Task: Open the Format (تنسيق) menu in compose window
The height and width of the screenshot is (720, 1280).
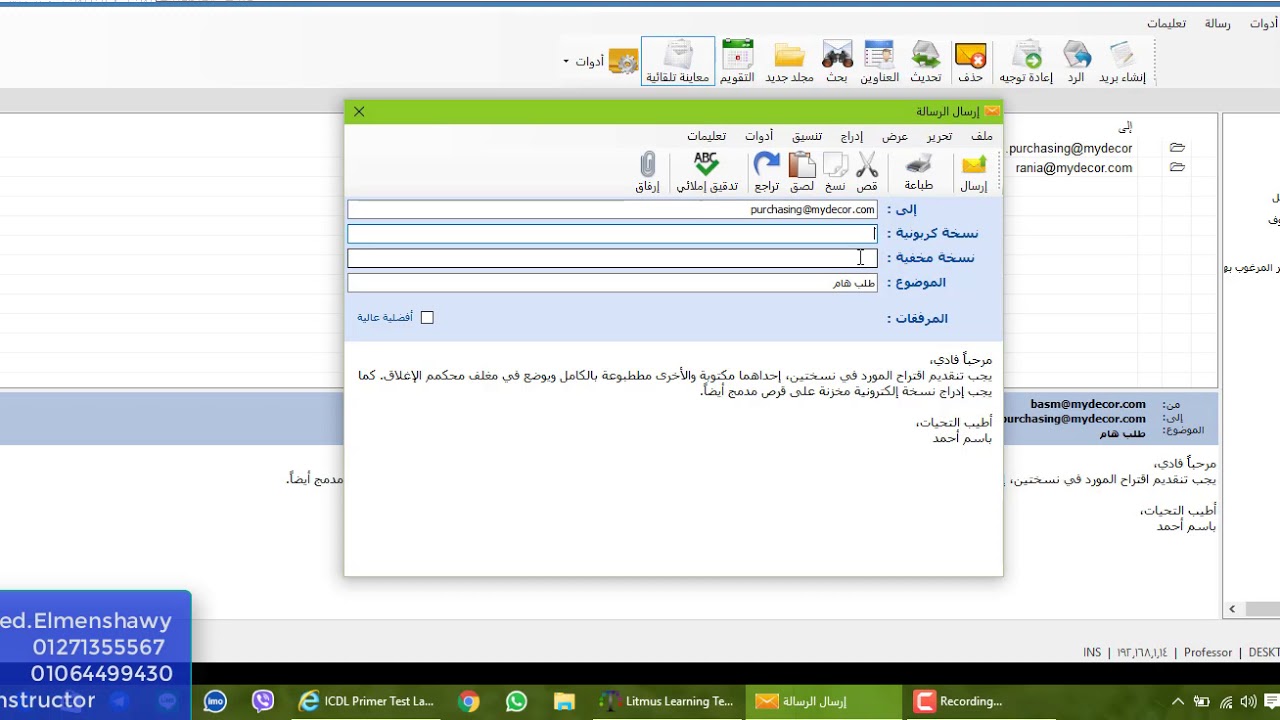Action: [807, 136]
